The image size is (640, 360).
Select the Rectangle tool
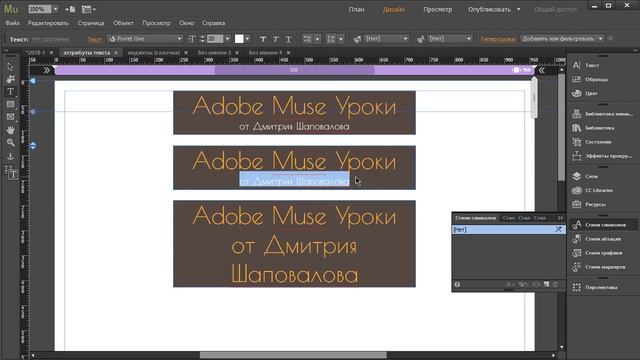(x=10, y=104)
